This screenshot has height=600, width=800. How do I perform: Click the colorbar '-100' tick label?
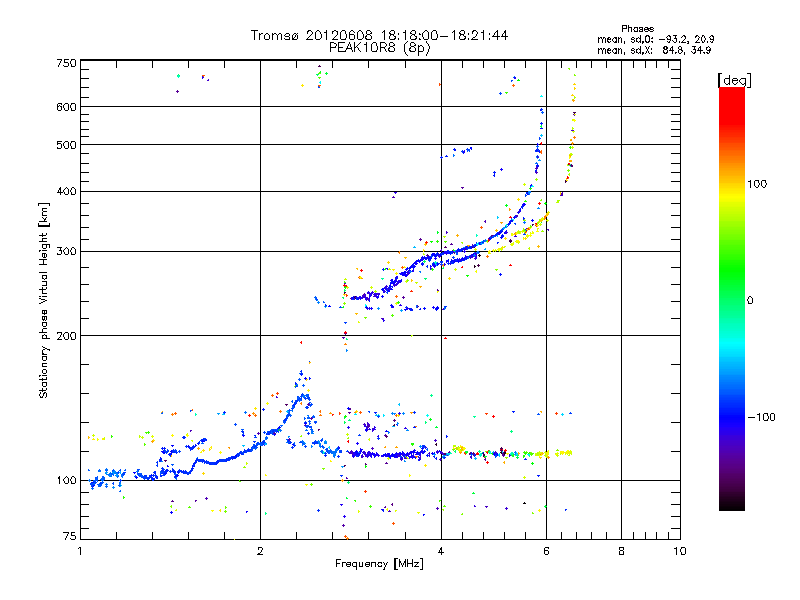pos(761,417)
